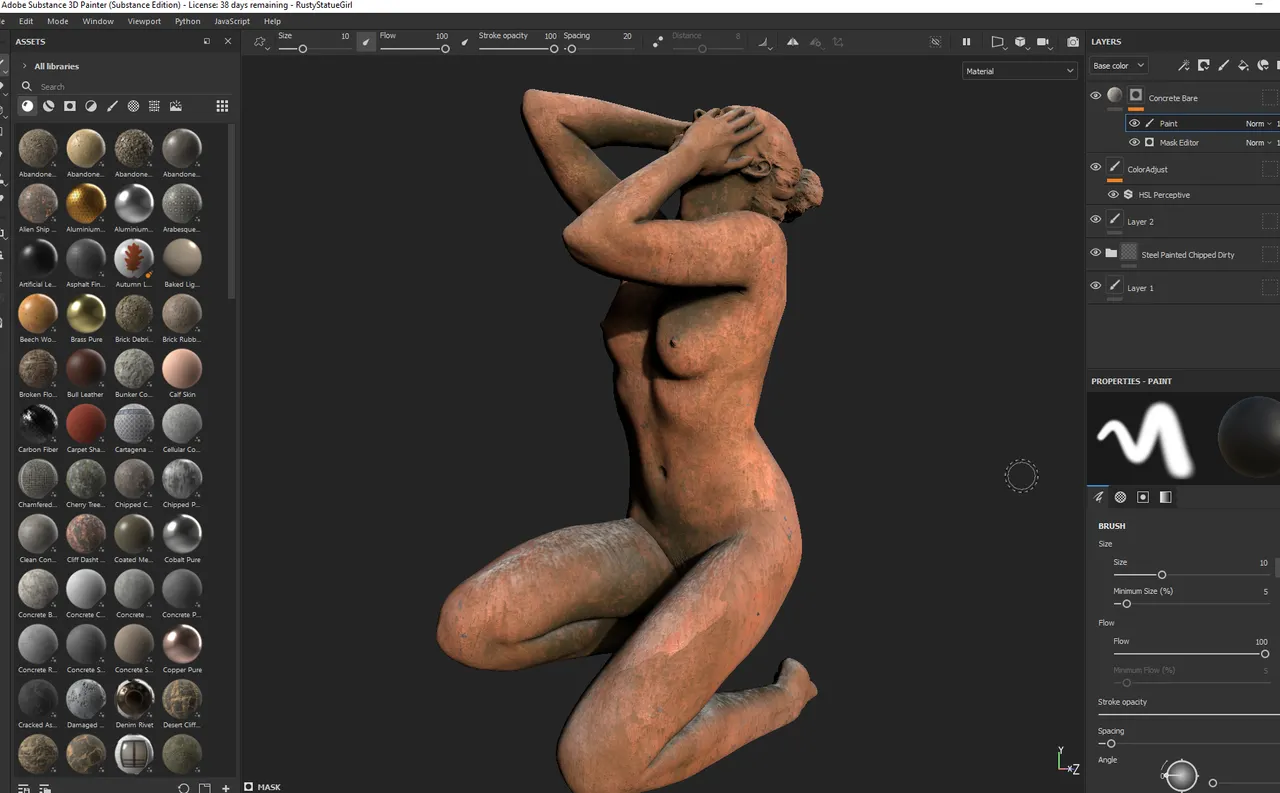
Task: Undock the Assets panel
Action: click(x=207, y=42)
